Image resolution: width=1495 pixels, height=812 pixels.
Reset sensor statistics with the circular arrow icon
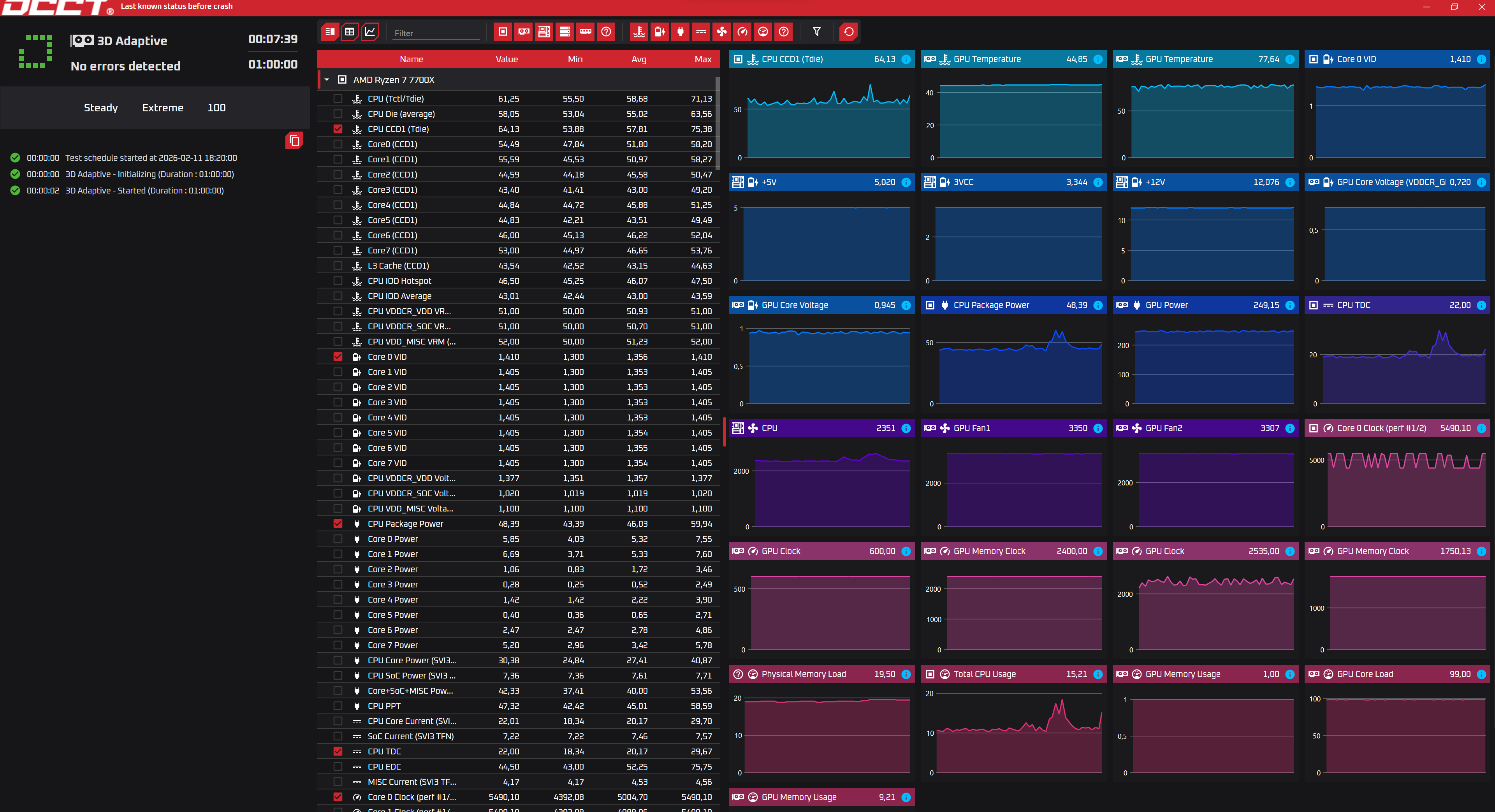pos(848,32)
